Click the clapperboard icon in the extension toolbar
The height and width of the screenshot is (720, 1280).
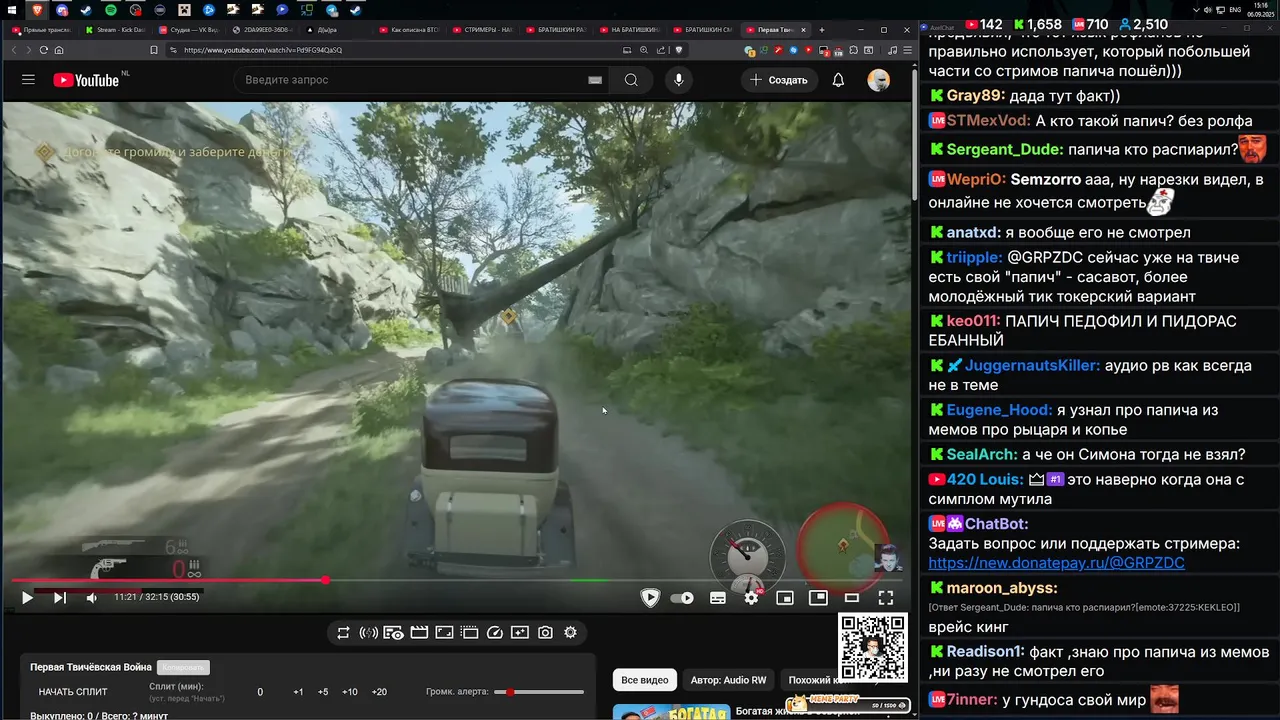tap(419, 633)
